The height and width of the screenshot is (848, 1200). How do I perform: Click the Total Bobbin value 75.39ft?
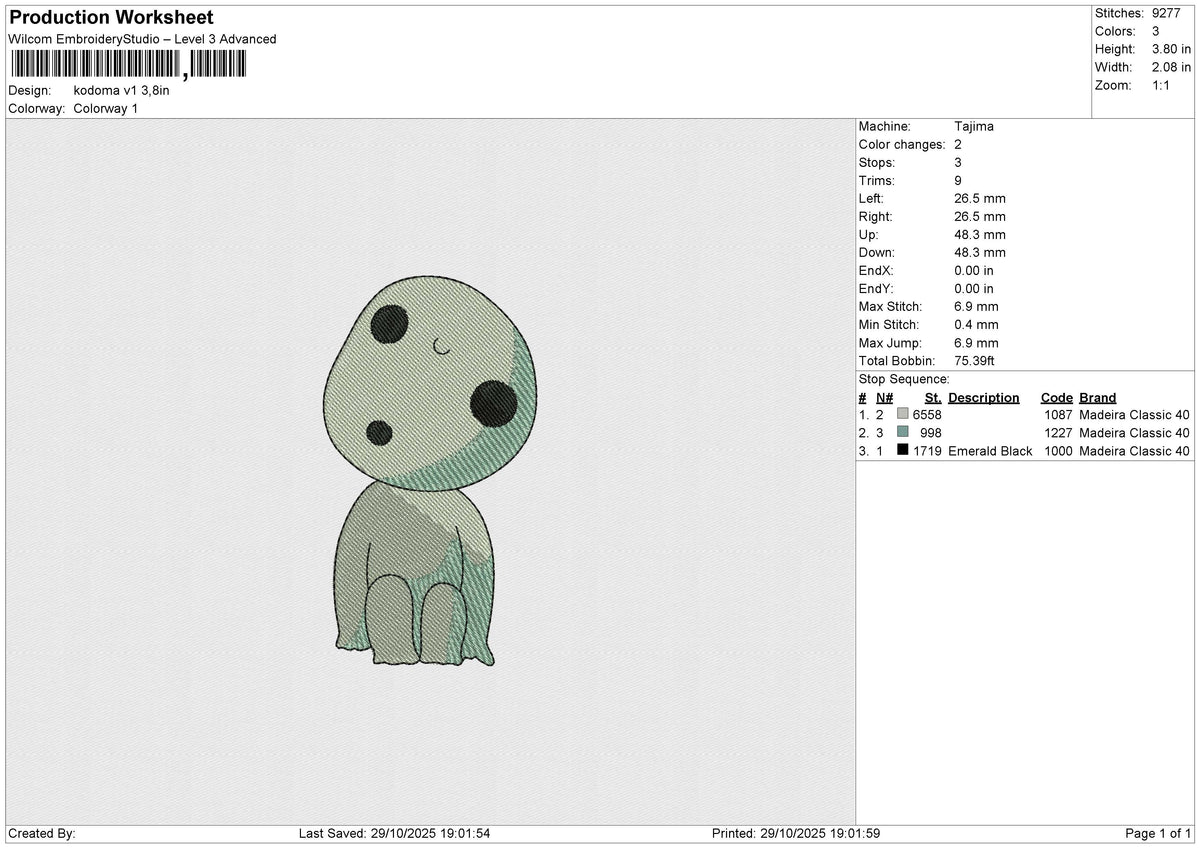[975, 360]
